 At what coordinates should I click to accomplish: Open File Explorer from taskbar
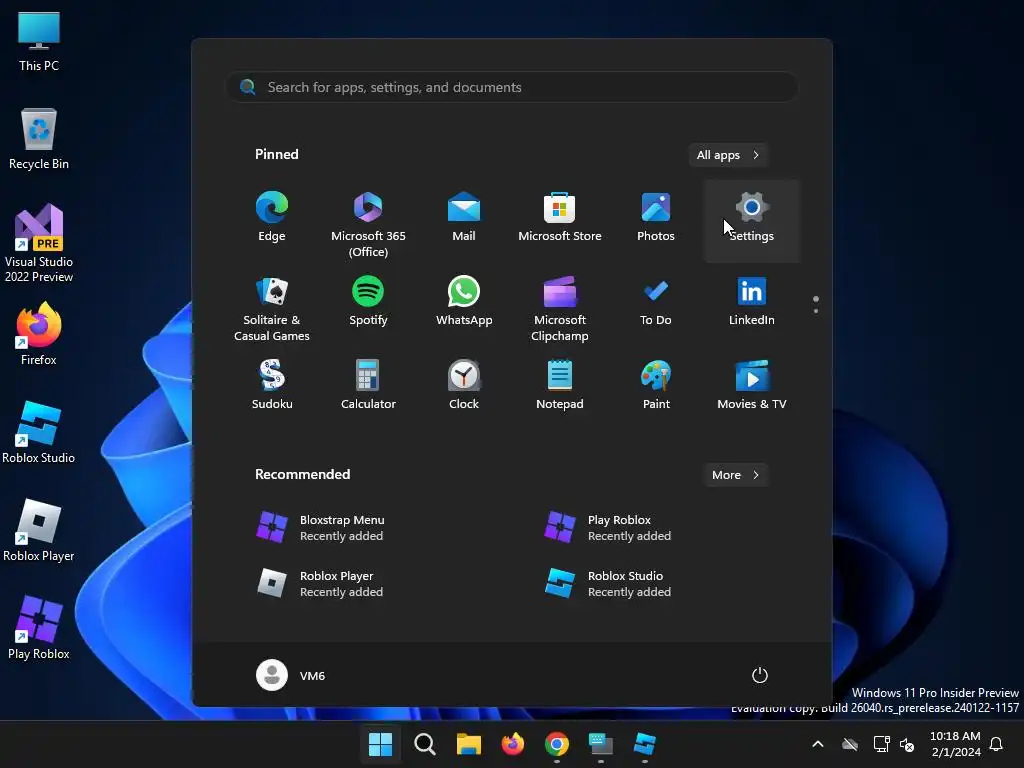click(x=469, y=744)
